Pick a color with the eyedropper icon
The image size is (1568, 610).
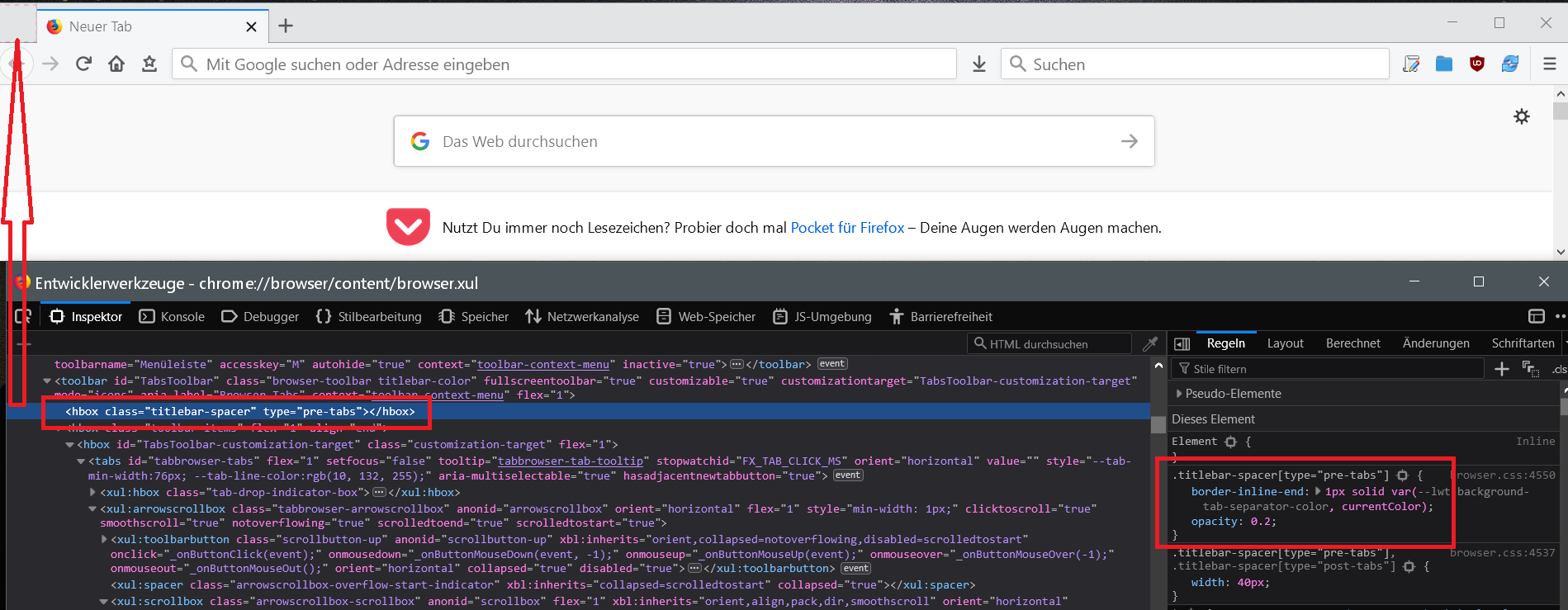1149,343
